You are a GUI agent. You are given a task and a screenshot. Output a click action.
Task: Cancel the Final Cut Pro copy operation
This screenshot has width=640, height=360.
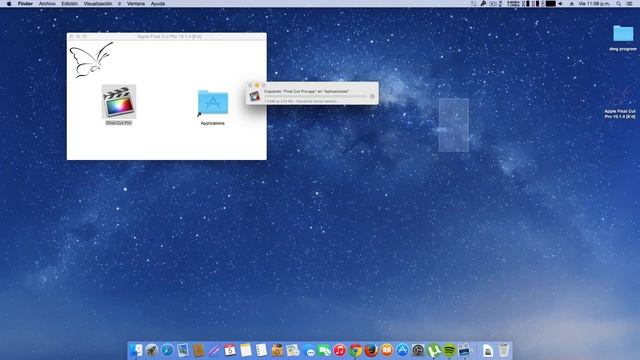tap(372, 96)
